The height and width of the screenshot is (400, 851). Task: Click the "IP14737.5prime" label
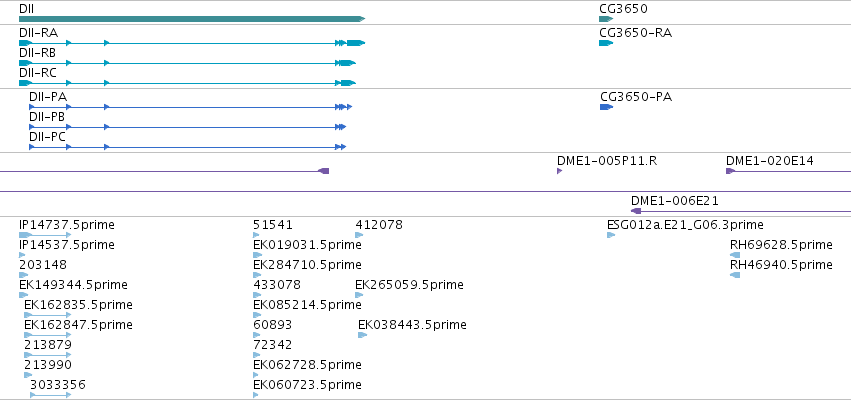67,225
